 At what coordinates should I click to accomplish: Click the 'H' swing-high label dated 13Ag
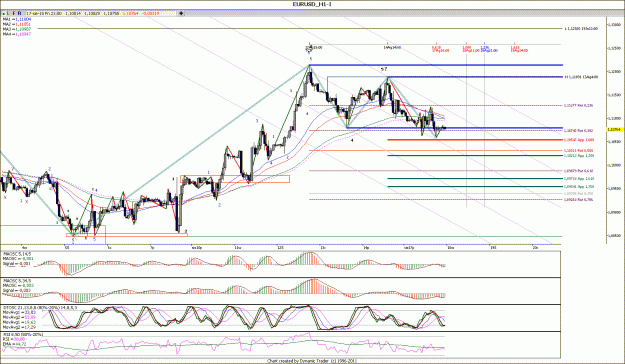coord(581,77)
